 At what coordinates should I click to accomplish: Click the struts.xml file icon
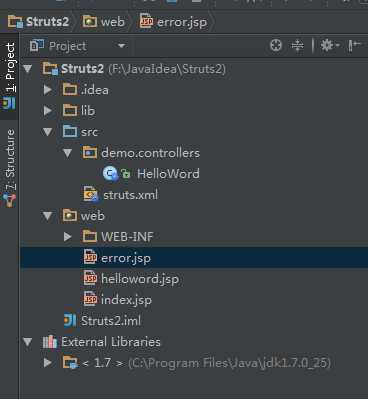pos(91,194)
